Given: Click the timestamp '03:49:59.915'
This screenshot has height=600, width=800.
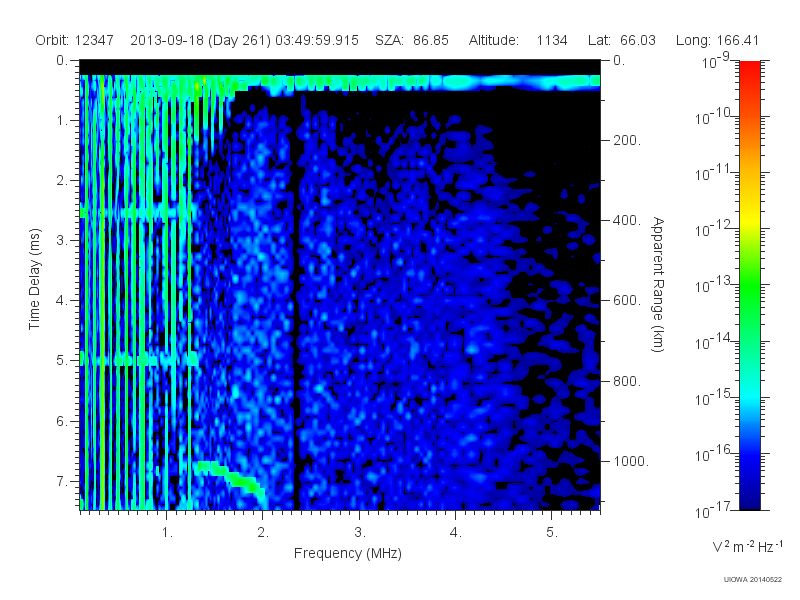Looking at the screenshot, I should point(317,40).
